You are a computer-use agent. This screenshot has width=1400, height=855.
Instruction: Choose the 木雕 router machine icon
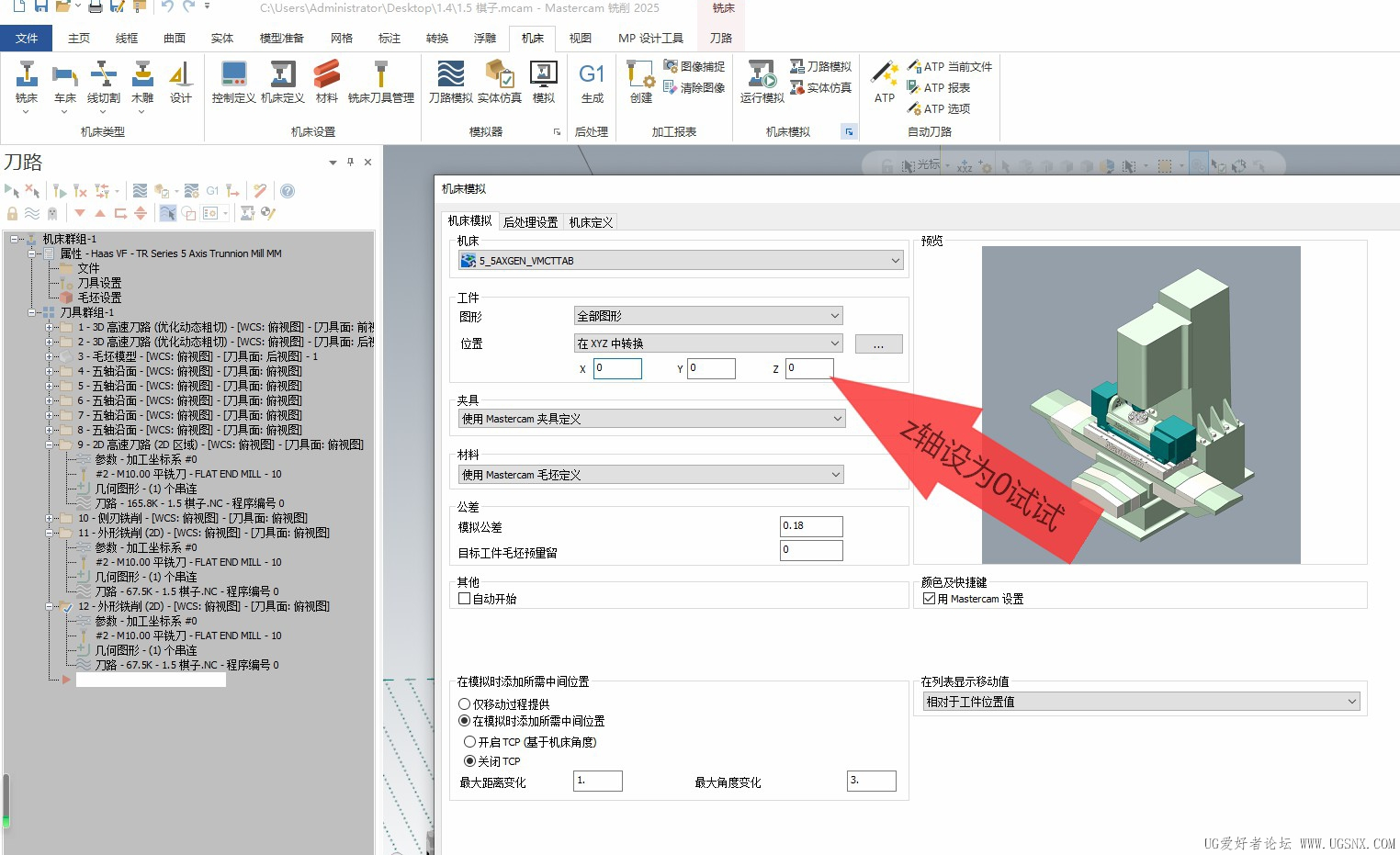[x=142, y=83]
